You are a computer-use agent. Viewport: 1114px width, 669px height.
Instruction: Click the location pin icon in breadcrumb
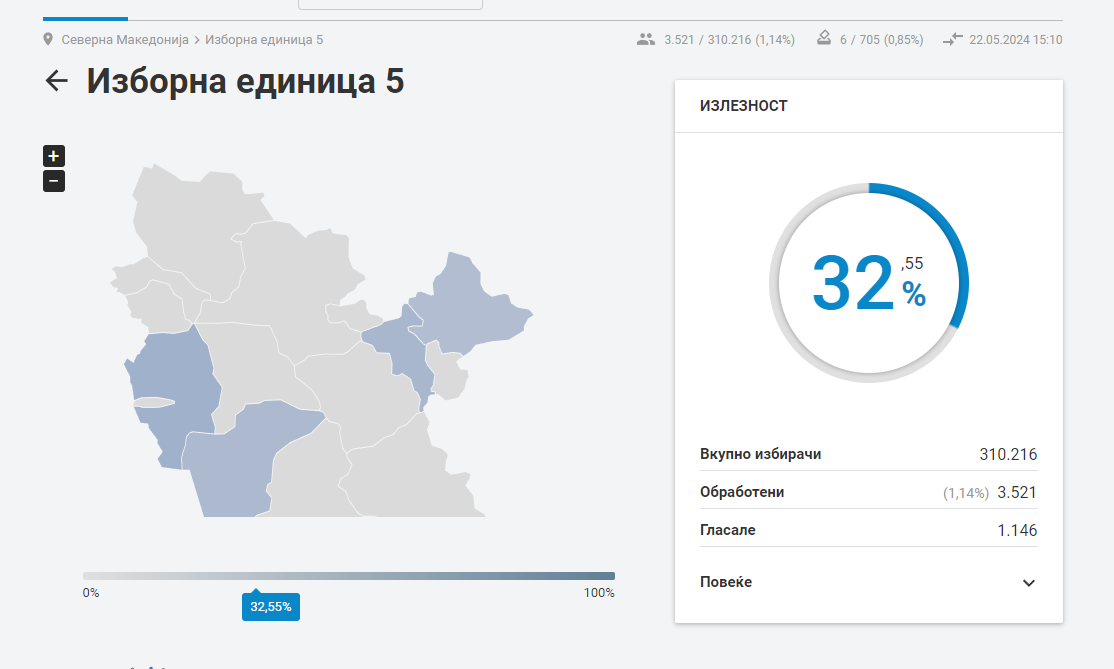pyautogui.click(x=48, y=39)
